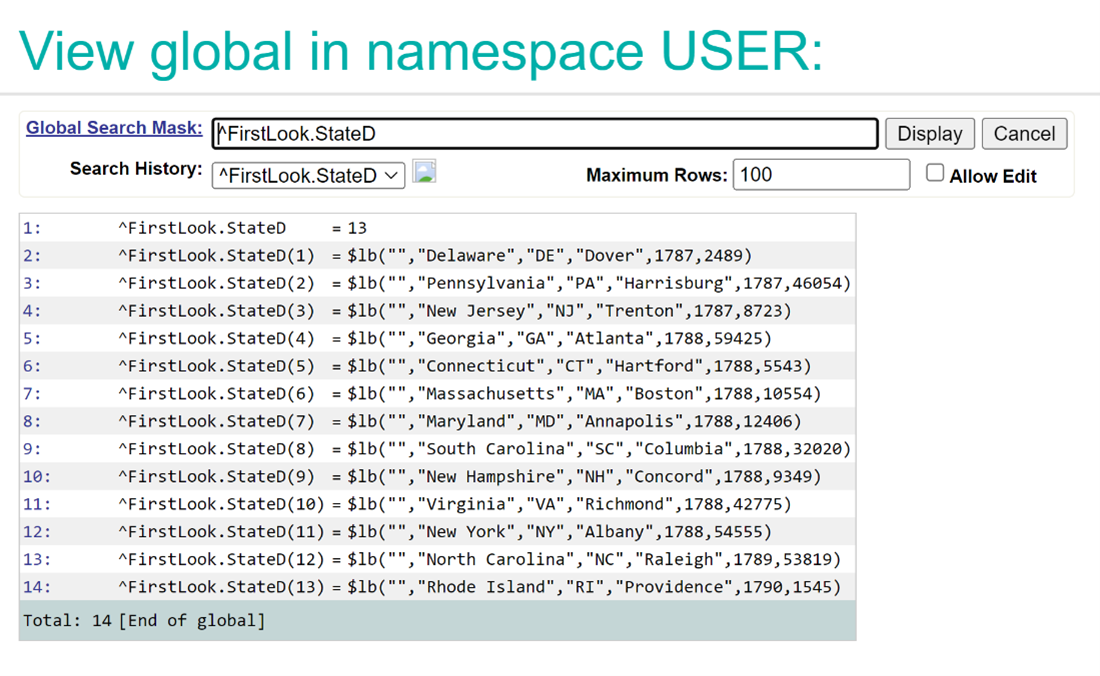Click the ^FirstLook.StateD(10) subscript name
The image size is (1100, 676).
(222, 504)
